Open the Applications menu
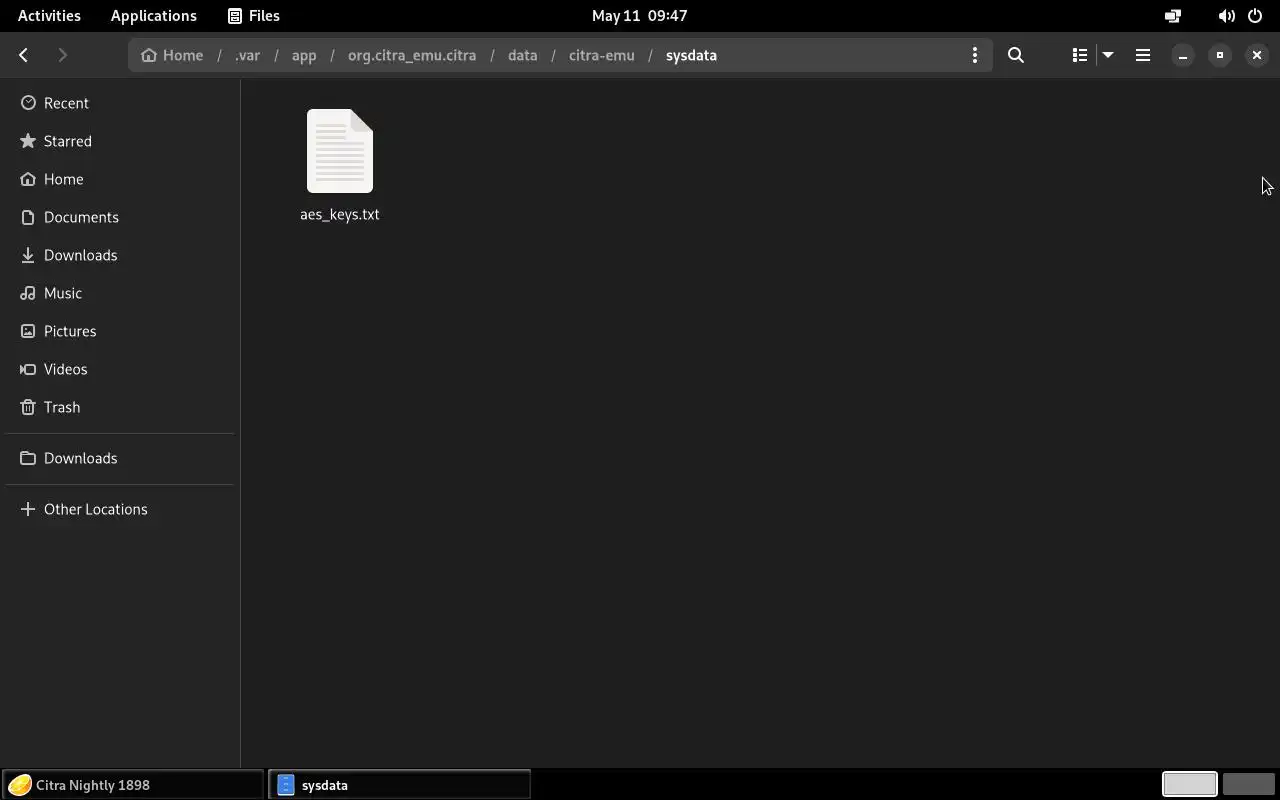This screenshot has height=800, width=1280. (x=154, y=15)
